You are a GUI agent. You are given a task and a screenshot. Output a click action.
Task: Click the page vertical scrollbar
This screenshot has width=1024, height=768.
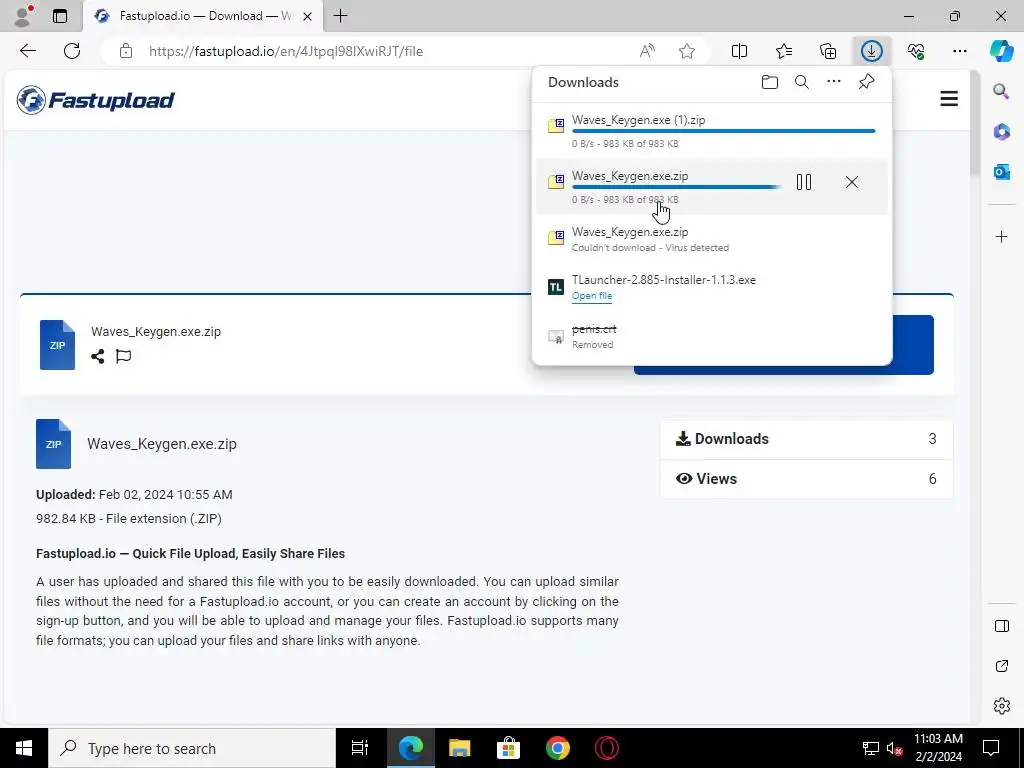coord(974,123)
